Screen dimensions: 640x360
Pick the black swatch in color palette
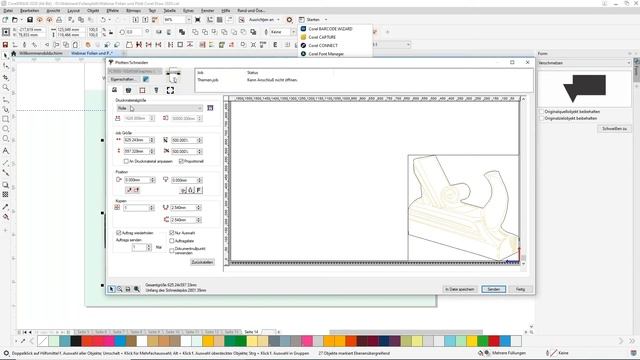click(x=76, y=341)
